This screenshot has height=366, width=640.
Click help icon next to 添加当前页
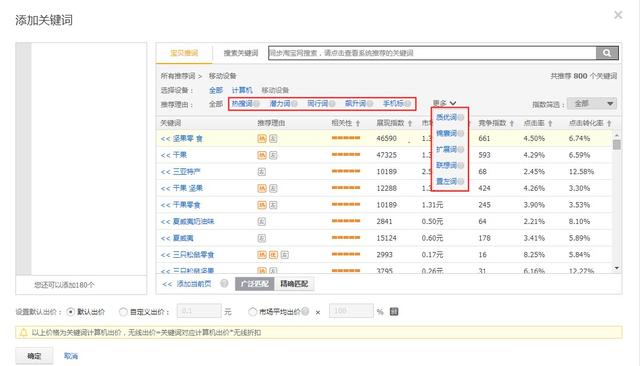(x=224, y=284)
